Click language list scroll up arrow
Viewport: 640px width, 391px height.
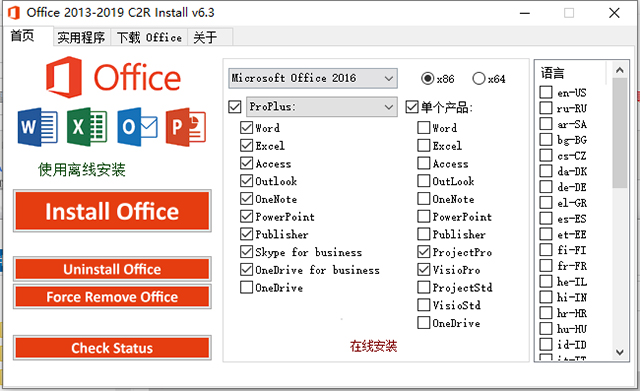[x=620, y=70]
